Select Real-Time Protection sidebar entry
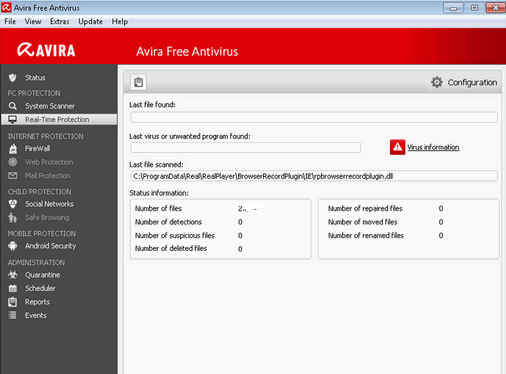This screenshot has width=506, height=374. (x=59, y=119)
